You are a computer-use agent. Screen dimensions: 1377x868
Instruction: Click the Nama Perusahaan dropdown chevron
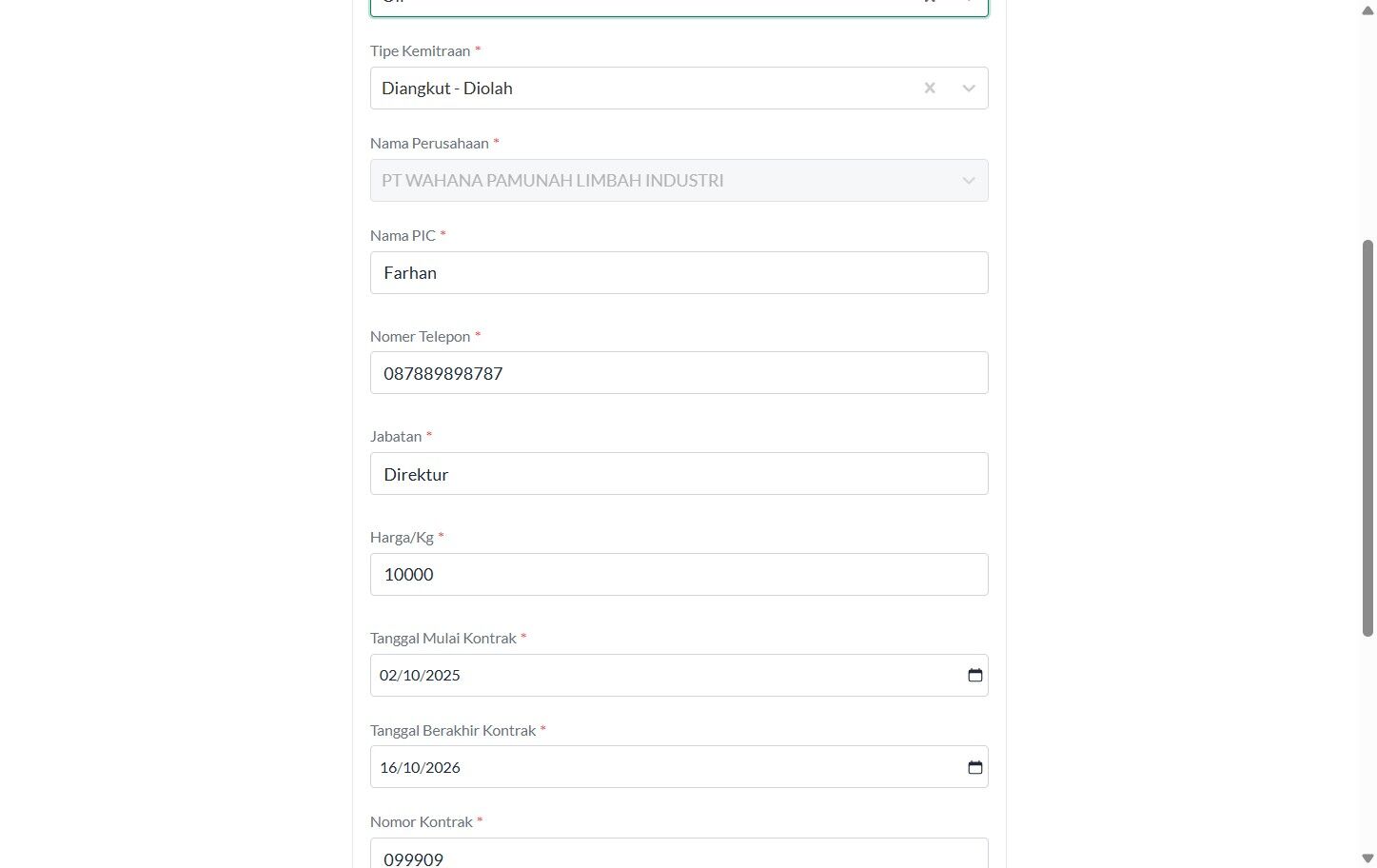coord(969,180)
